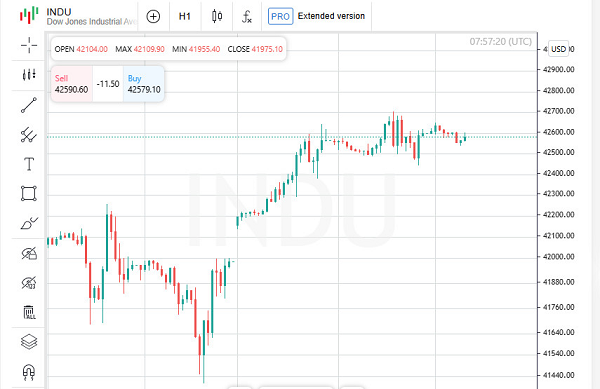Open the candlestick chart type selector
The height and width of the screenshot is (389, 600).
217,16
